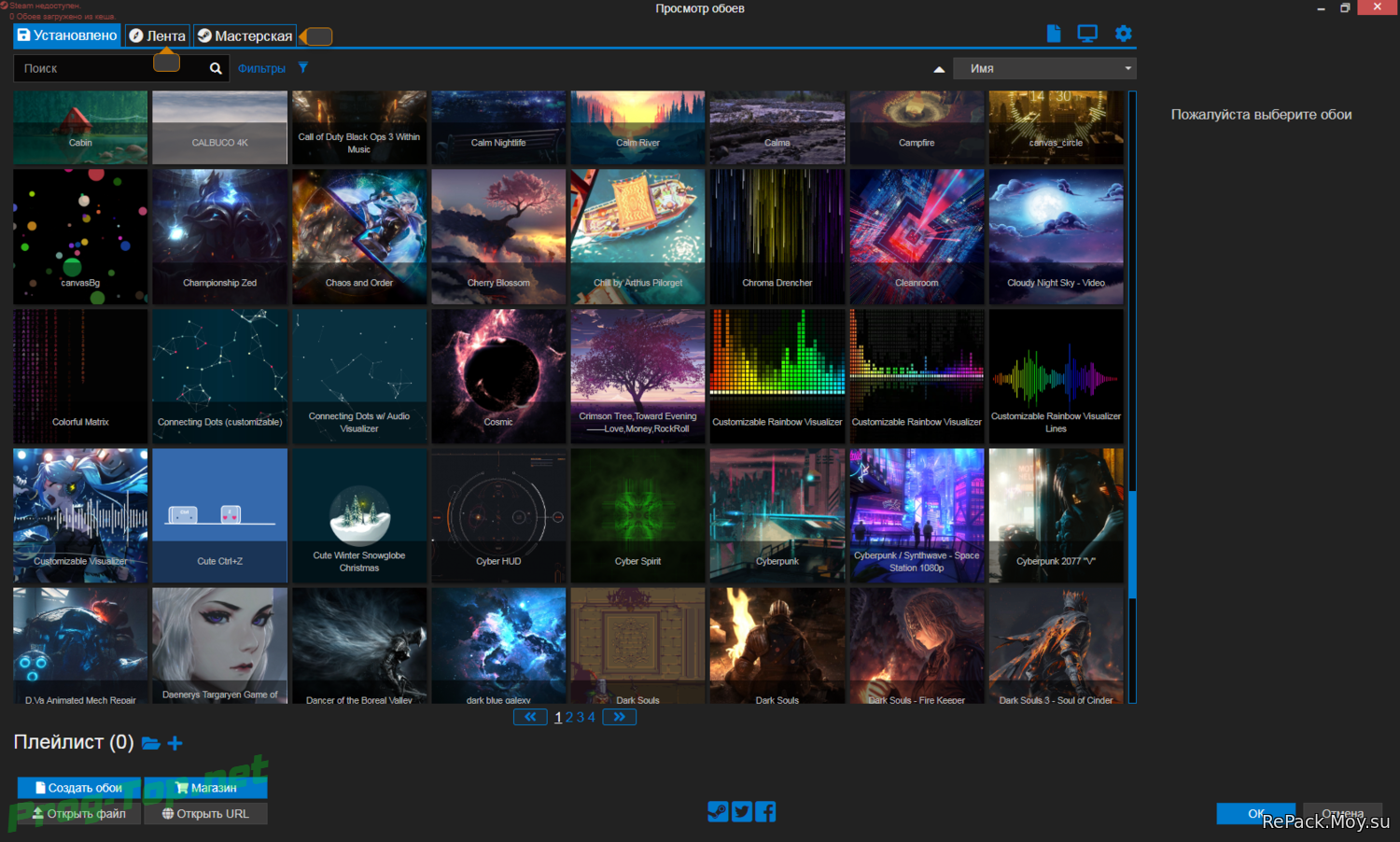Select Customizable Rainbow Visualizer Lines wallpaper

pos(1057,376)
